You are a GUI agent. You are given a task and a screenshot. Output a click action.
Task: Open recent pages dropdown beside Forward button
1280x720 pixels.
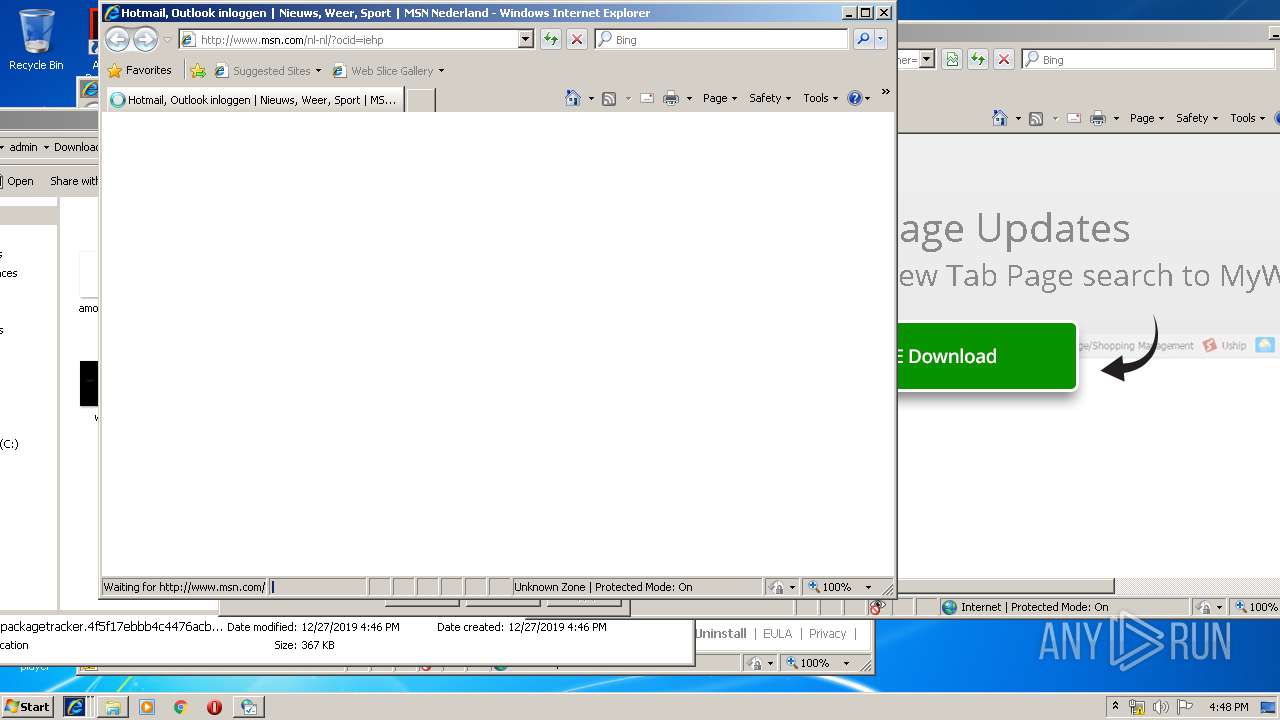click(x=167, y=39)
